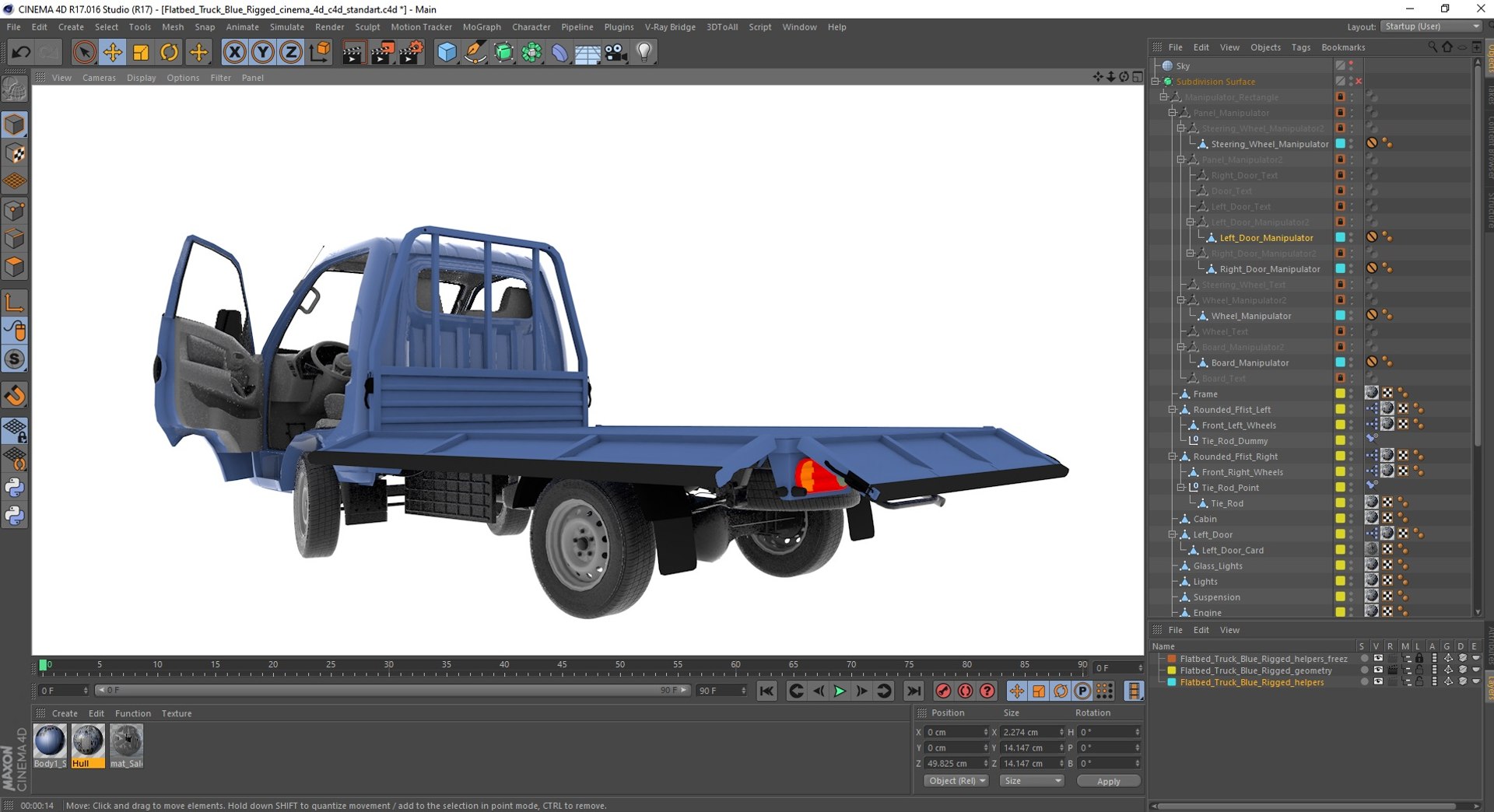1494x812 pixels.
Task: Select the Cabin object in tree
Action: pyautogui.click(x=1205, y=519)
